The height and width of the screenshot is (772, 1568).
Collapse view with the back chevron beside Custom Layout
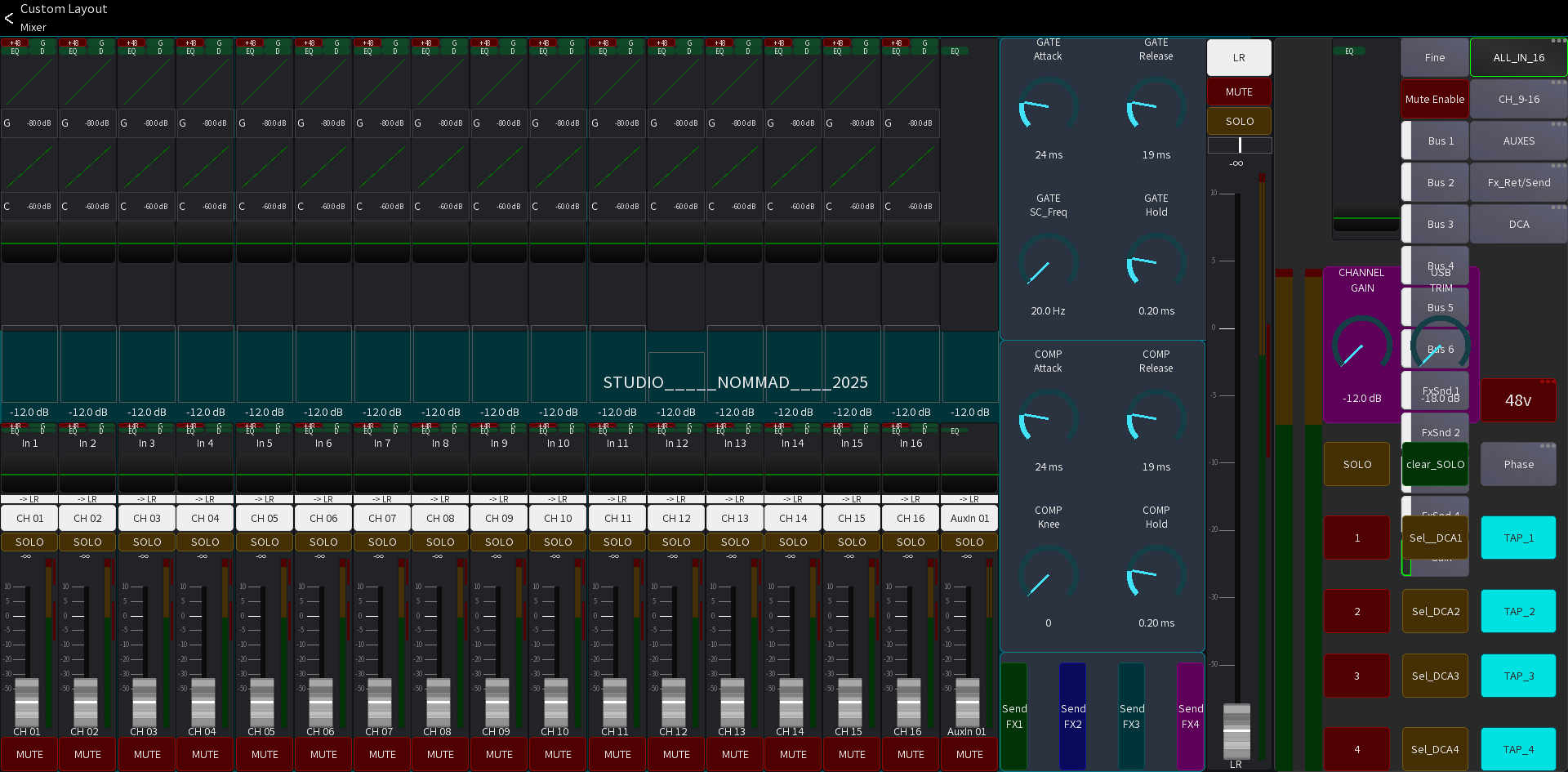pos(9,17)
